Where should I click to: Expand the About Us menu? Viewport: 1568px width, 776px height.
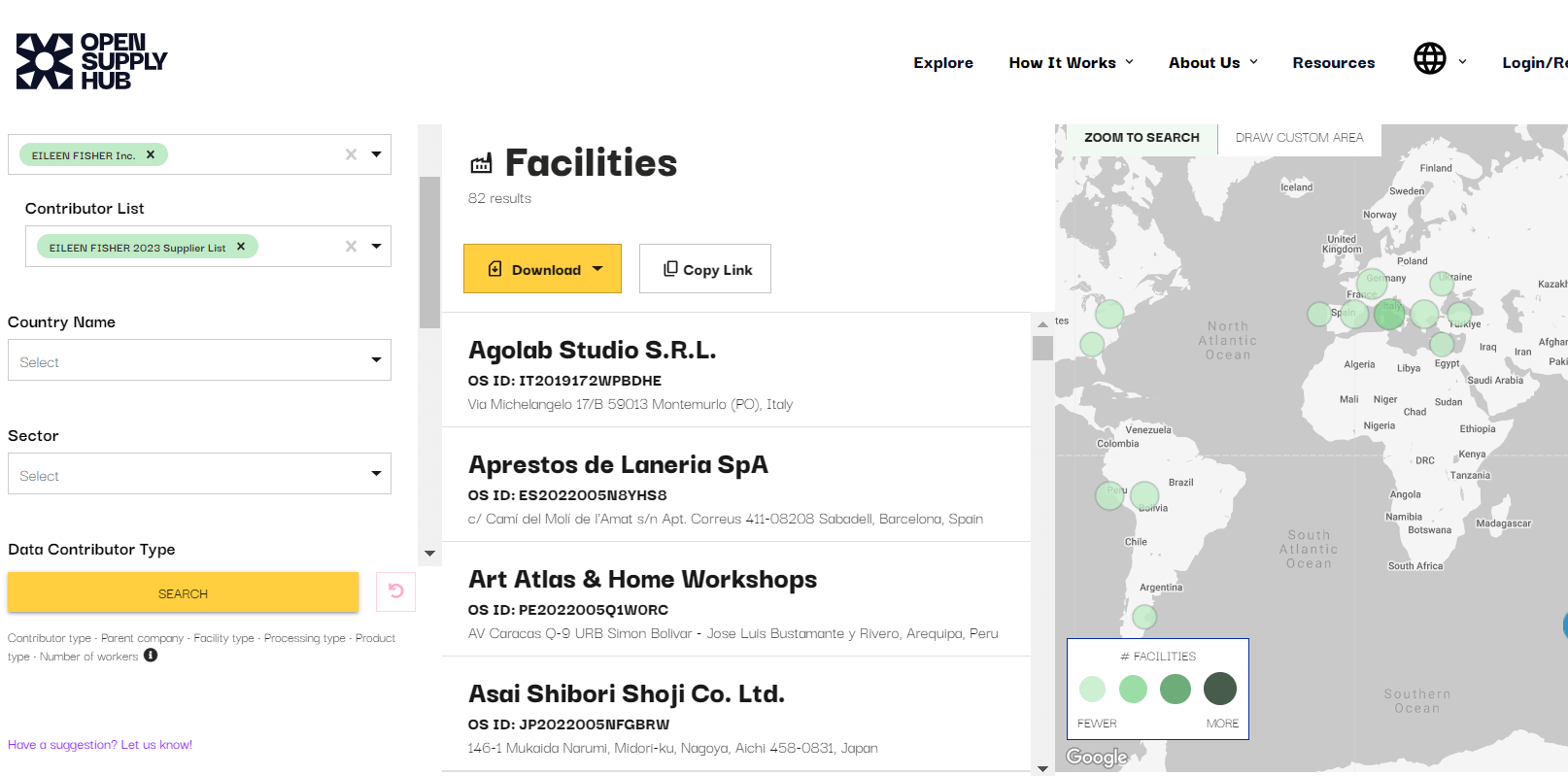pos(1213,62)
